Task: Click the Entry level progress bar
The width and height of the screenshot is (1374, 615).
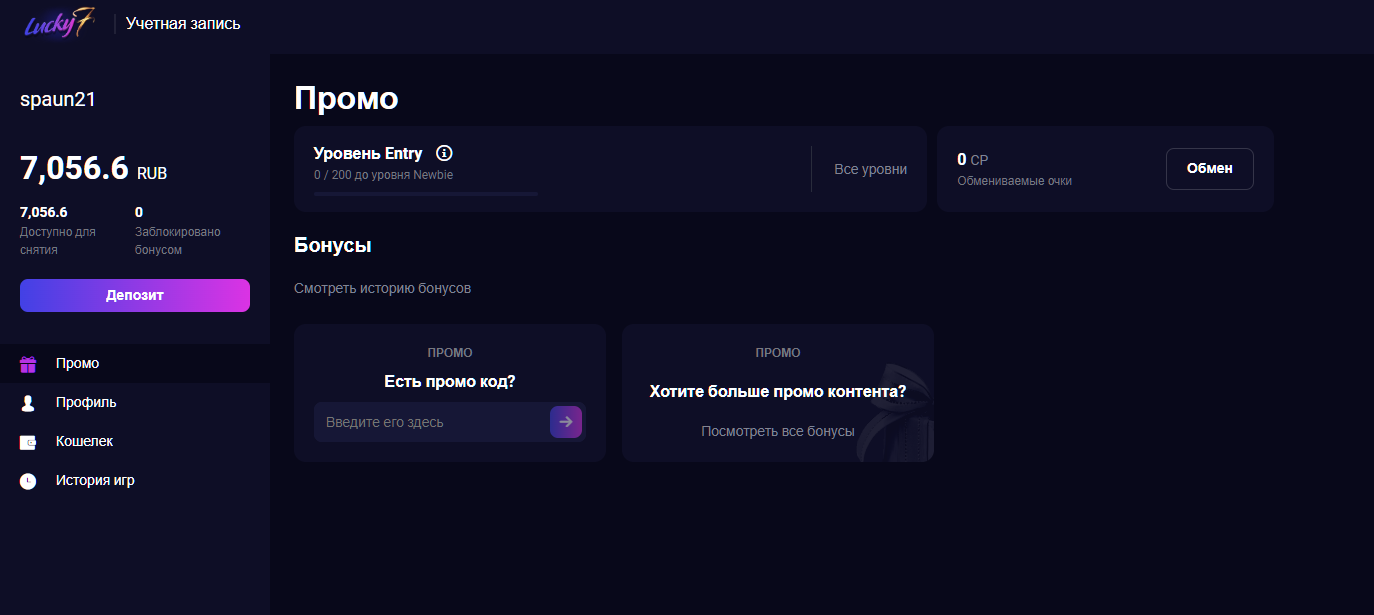Action: (425, 194)
